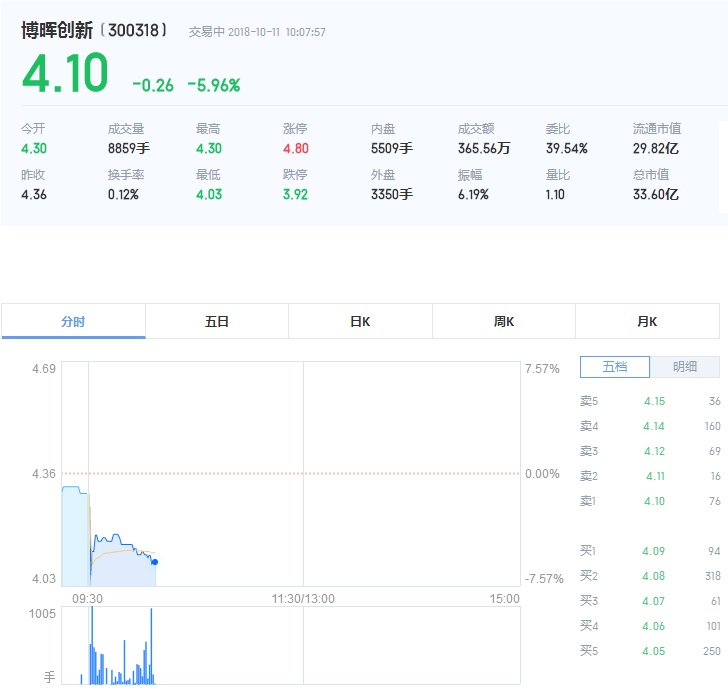Viewport: 728px width, 693px height.
Task: Click the 卖3 ask price 4.12
Action: click(655, 451)
